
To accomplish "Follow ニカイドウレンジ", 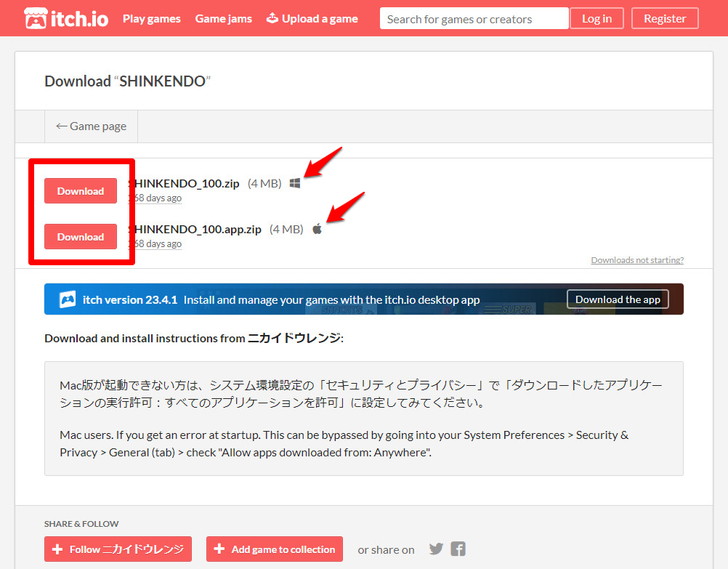I will tap(118, 549).
